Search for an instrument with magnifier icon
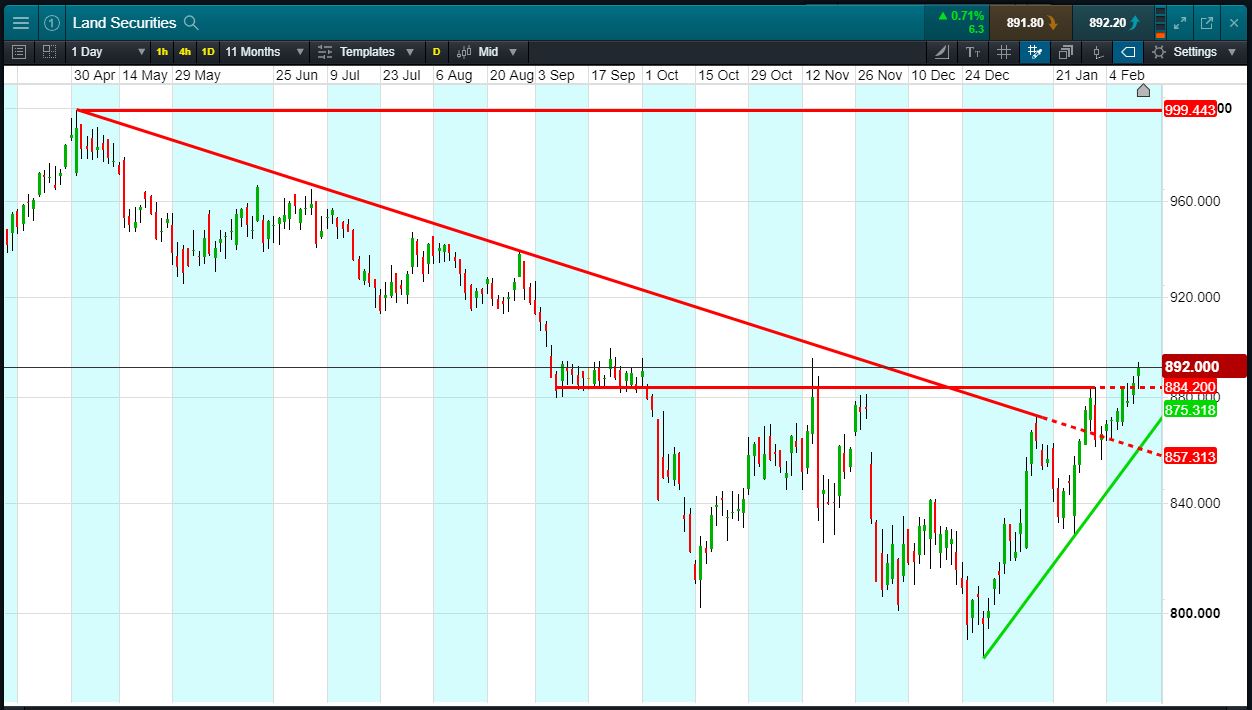 coord(192,22)
